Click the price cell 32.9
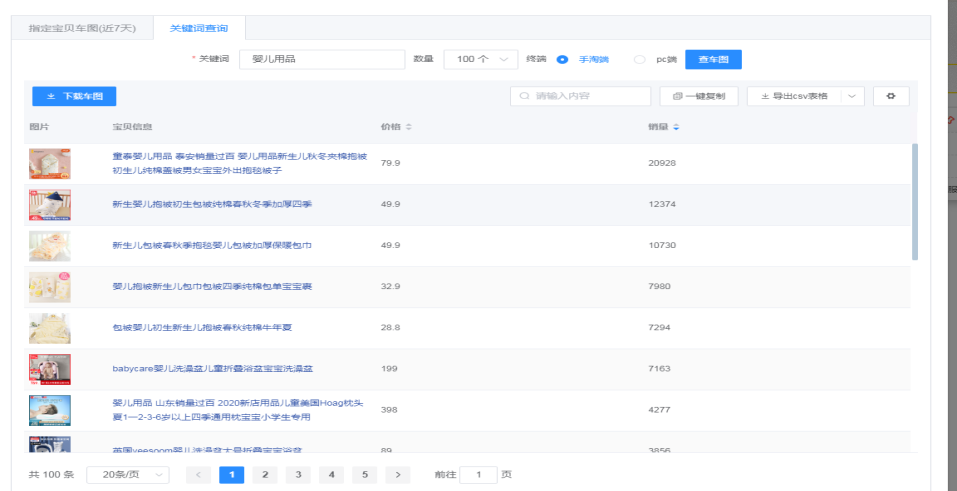This screenshot has width=957, height=491. (391, 286)
